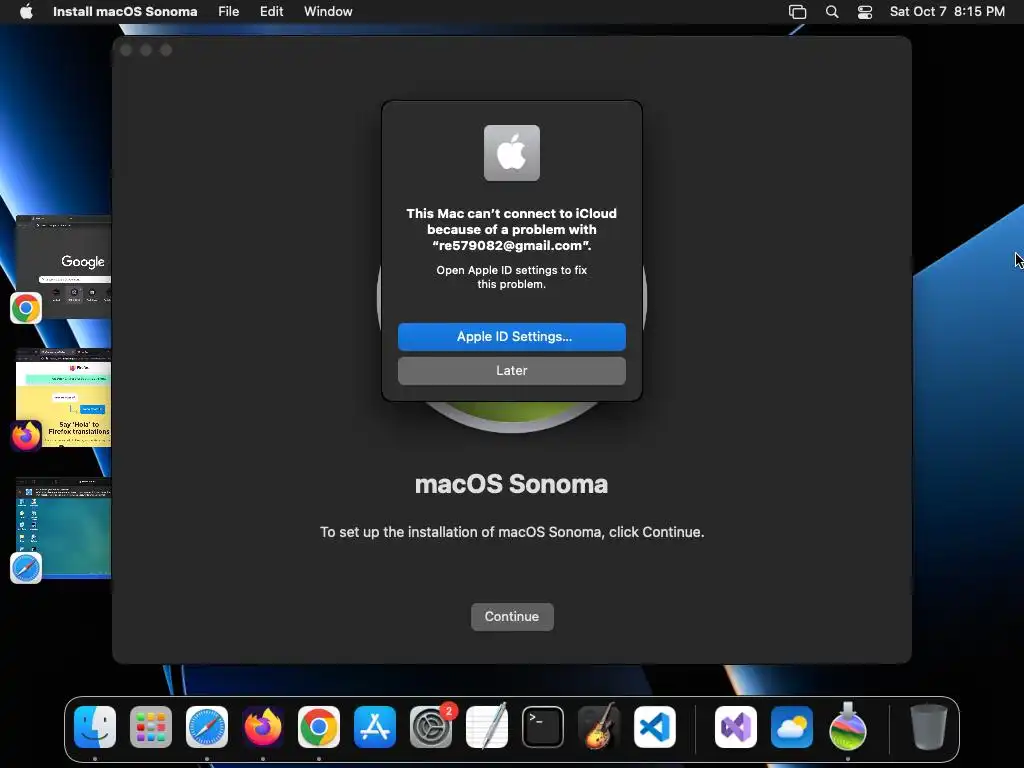Click the date and time clock
This screenshot has width=1024, height=768.
point(947,11)
